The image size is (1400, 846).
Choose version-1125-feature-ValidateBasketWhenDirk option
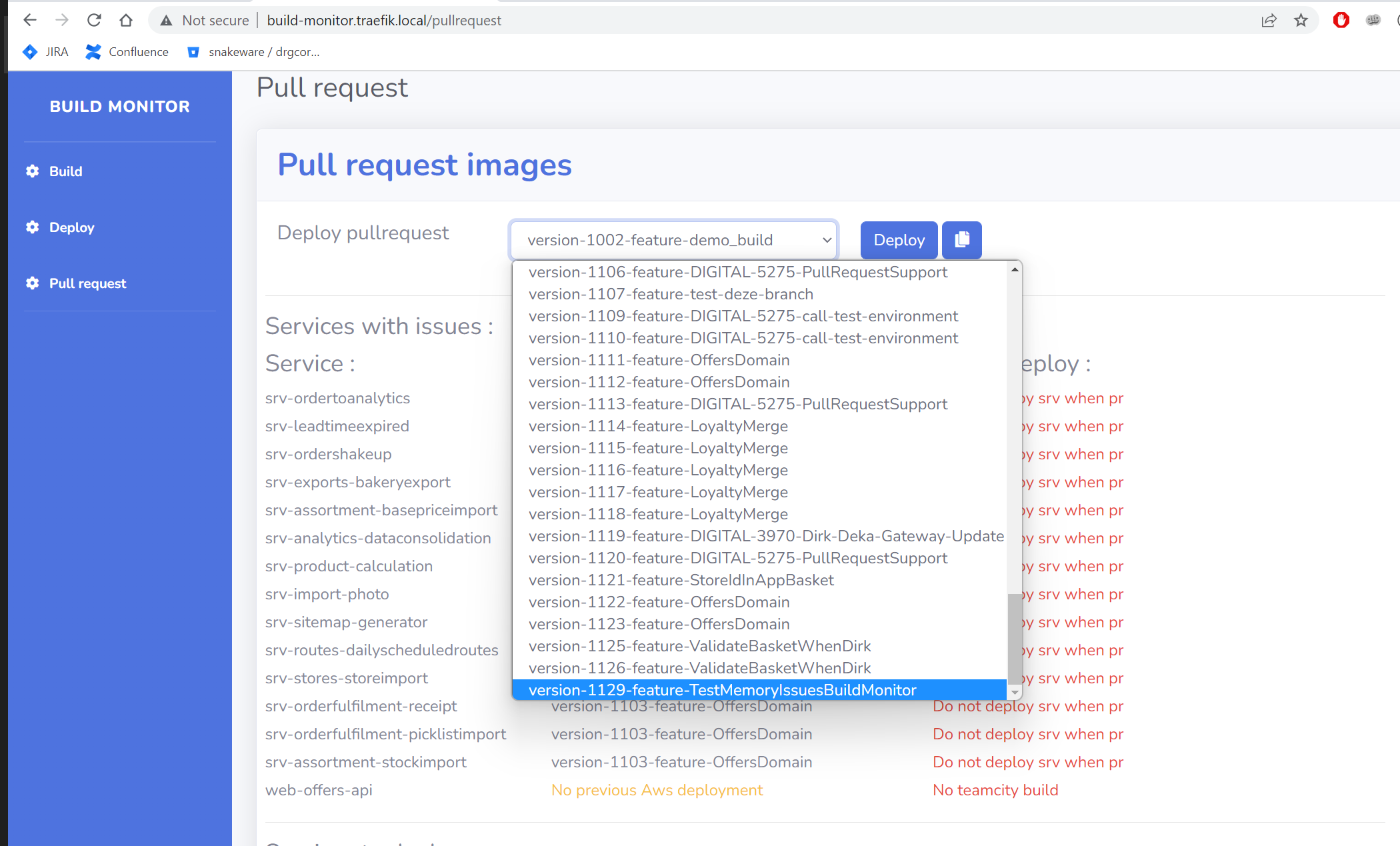point(759,646)
